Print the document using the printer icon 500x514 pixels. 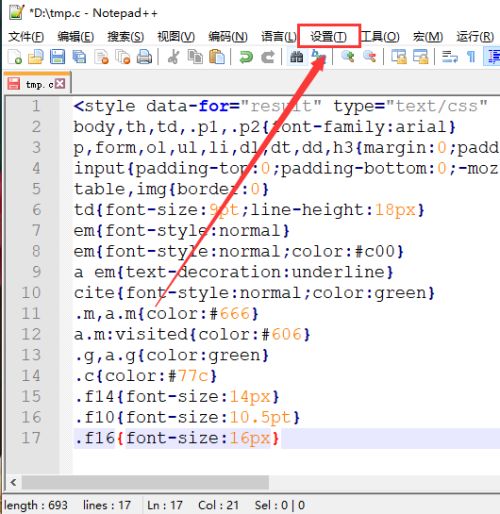(144, 57)
